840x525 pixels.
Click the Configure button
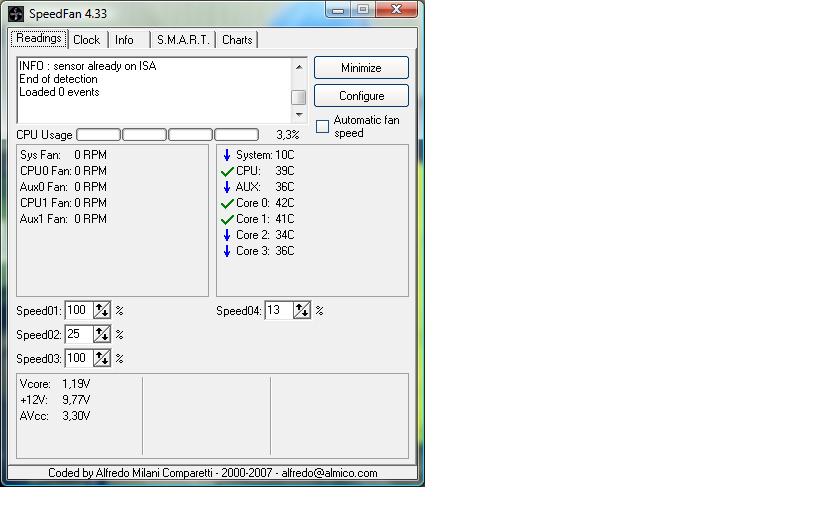361,96
